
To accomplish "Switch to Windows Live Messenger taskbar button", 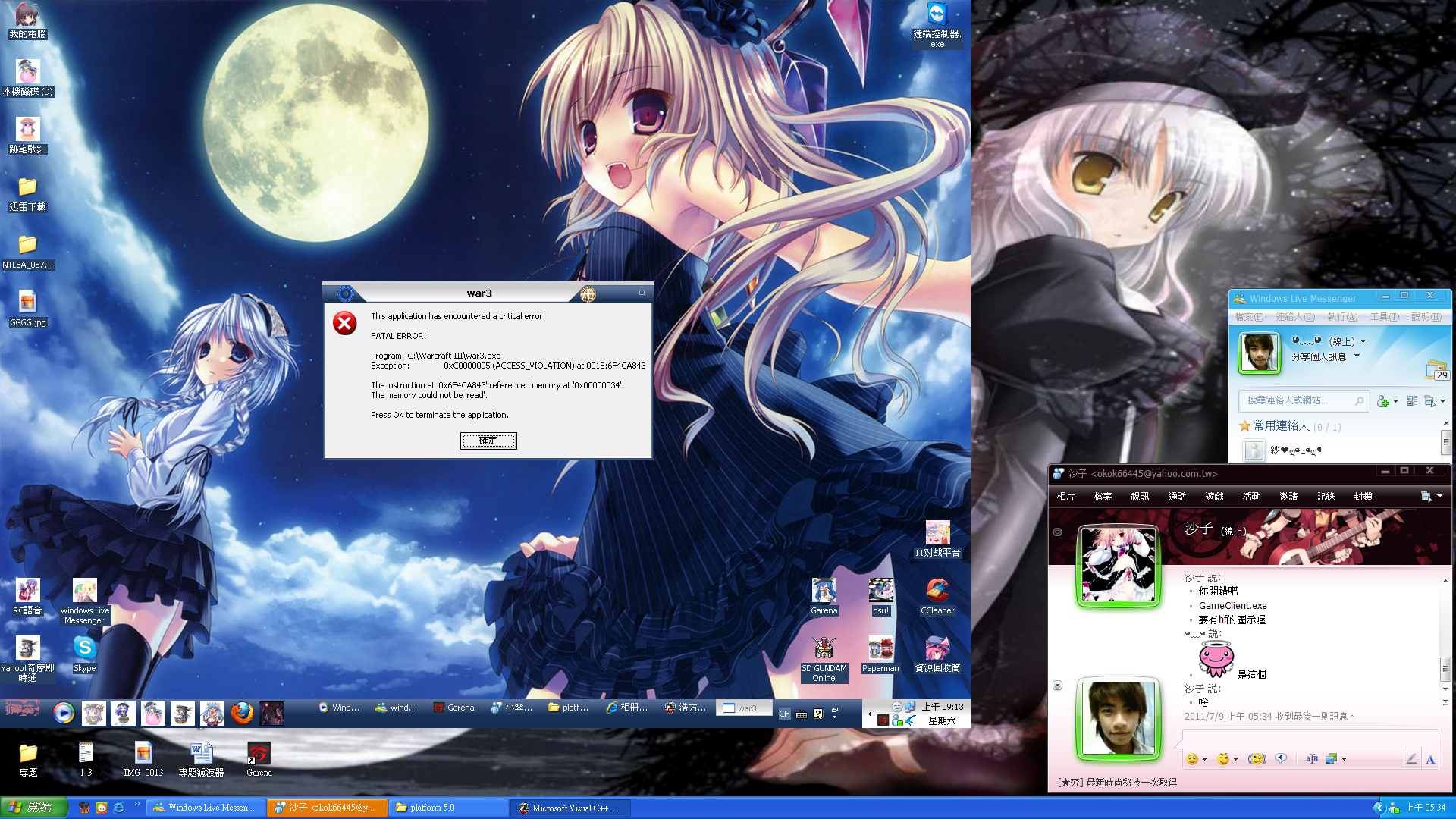I will coord(206,808).
